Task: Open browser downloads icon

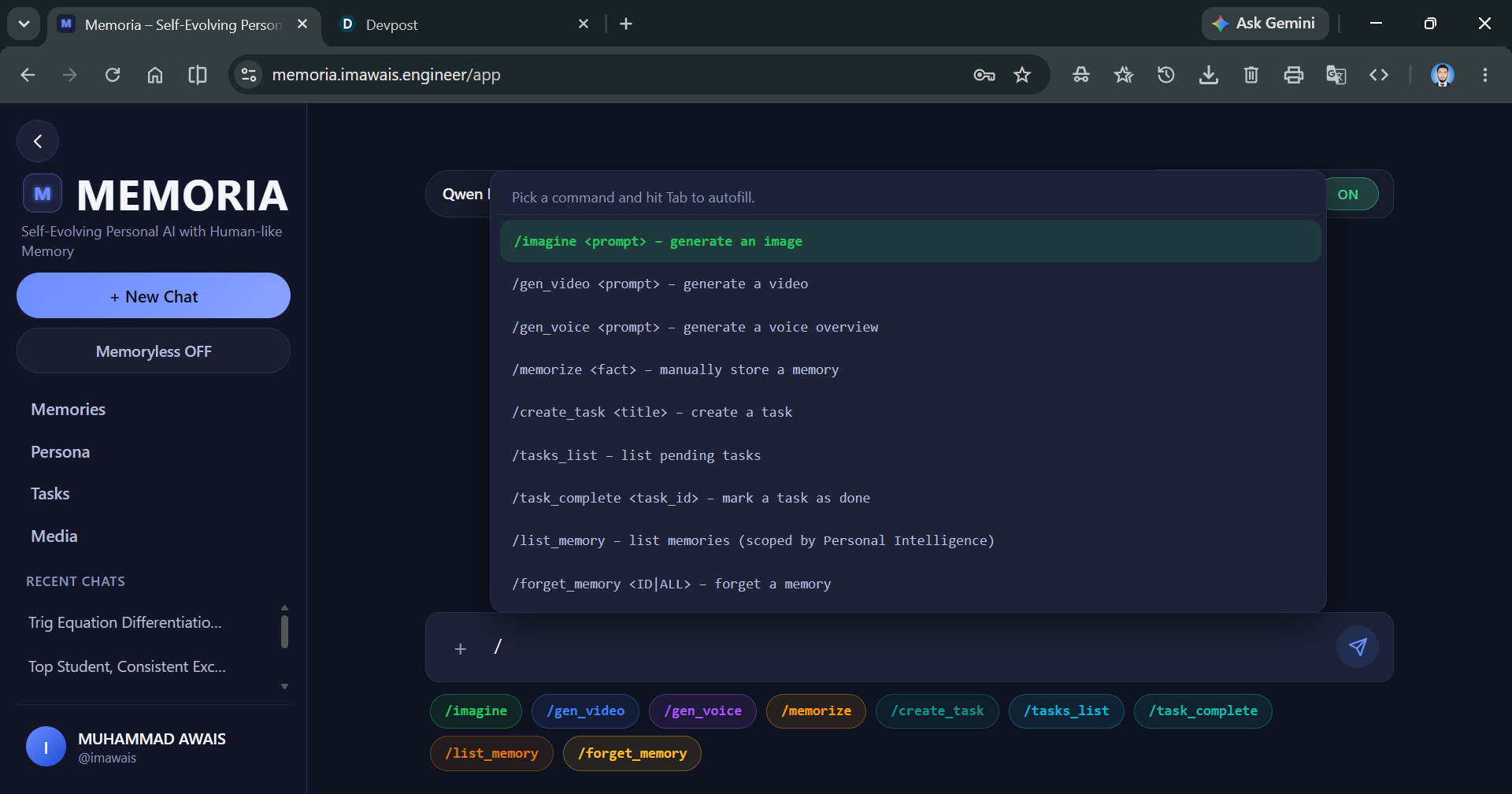Action: tap(1209, 75)
